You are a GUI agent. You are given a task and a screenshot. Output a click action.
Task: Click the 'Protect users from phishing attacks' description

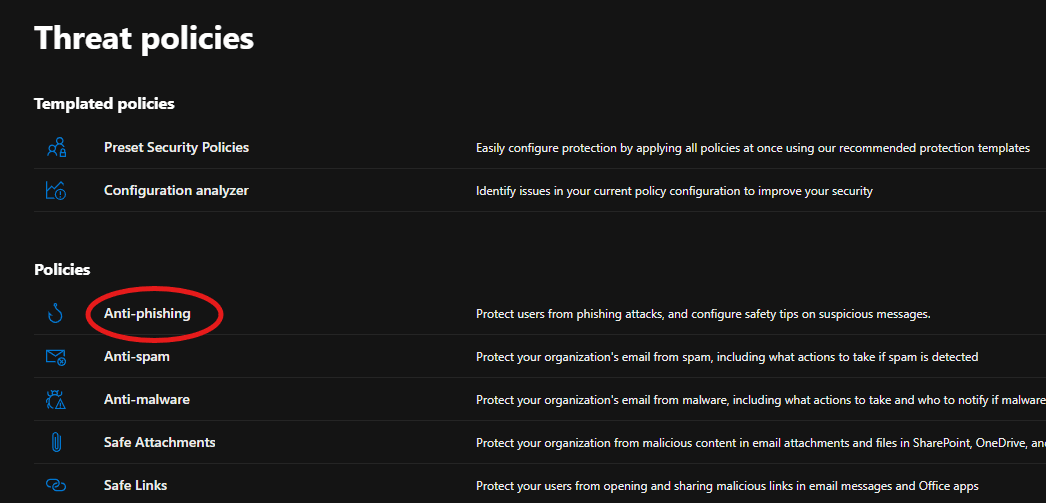[x=703, y=314]
